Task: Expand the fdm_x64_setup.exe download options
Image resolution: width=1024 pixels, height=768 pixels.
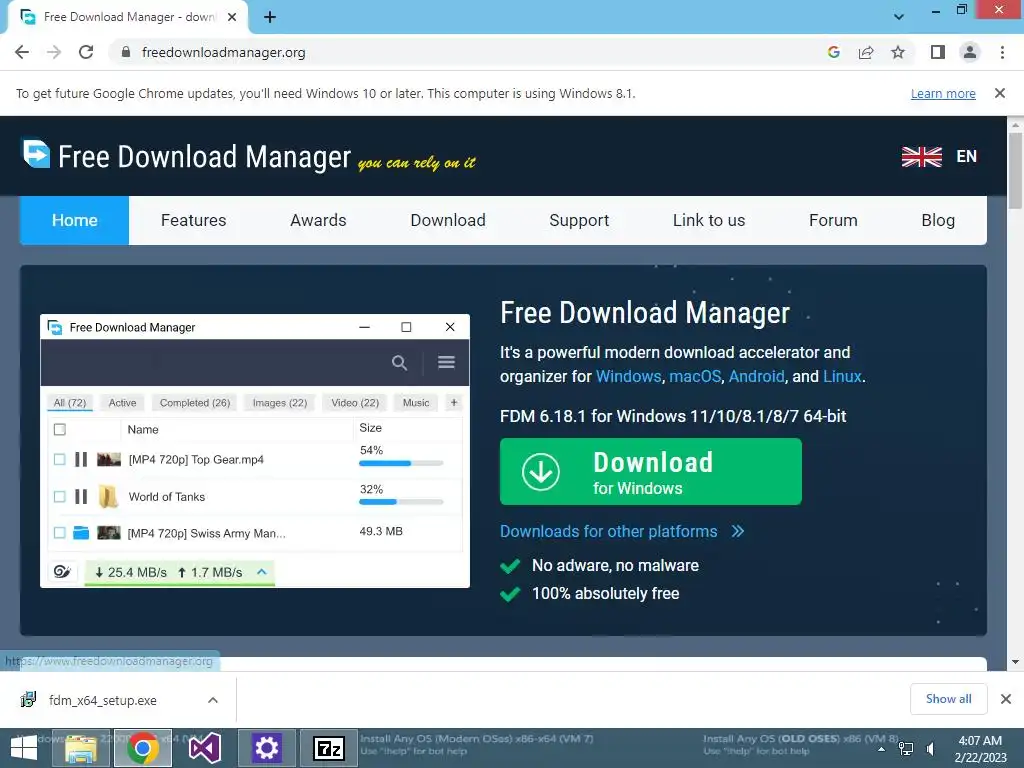Action: (x=213, y=700)
